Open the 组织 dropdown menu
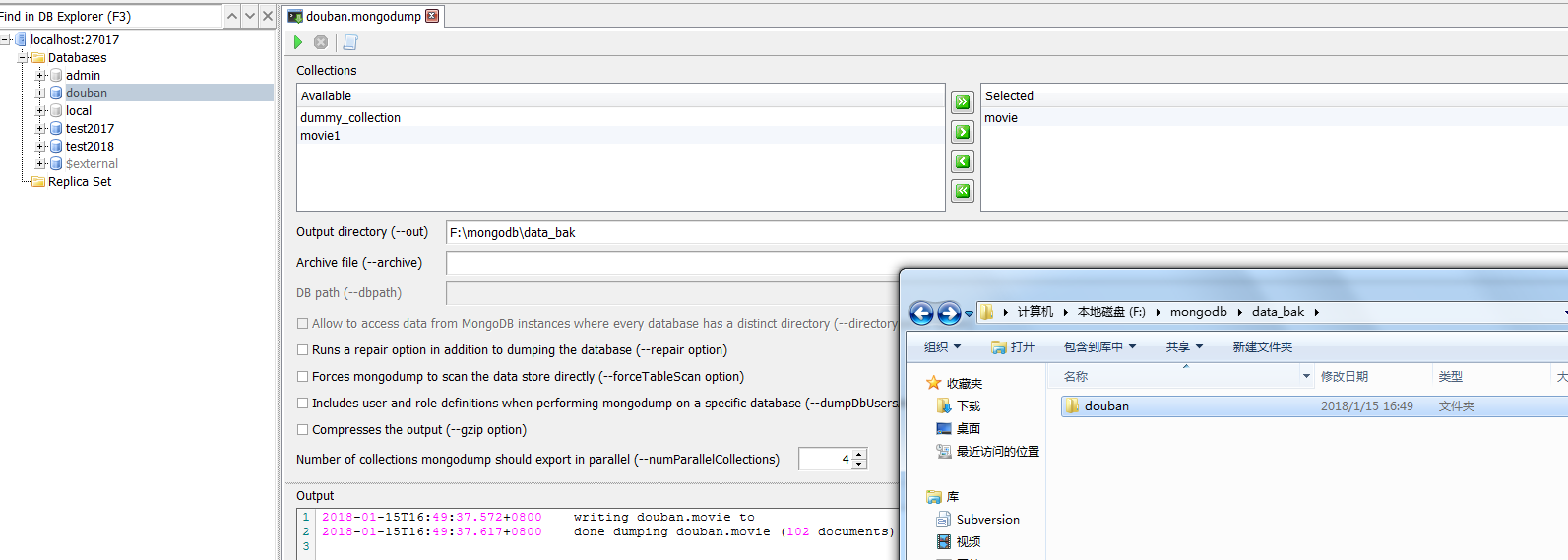This screenshot has width=1568, height=560. tap(942, 347)
